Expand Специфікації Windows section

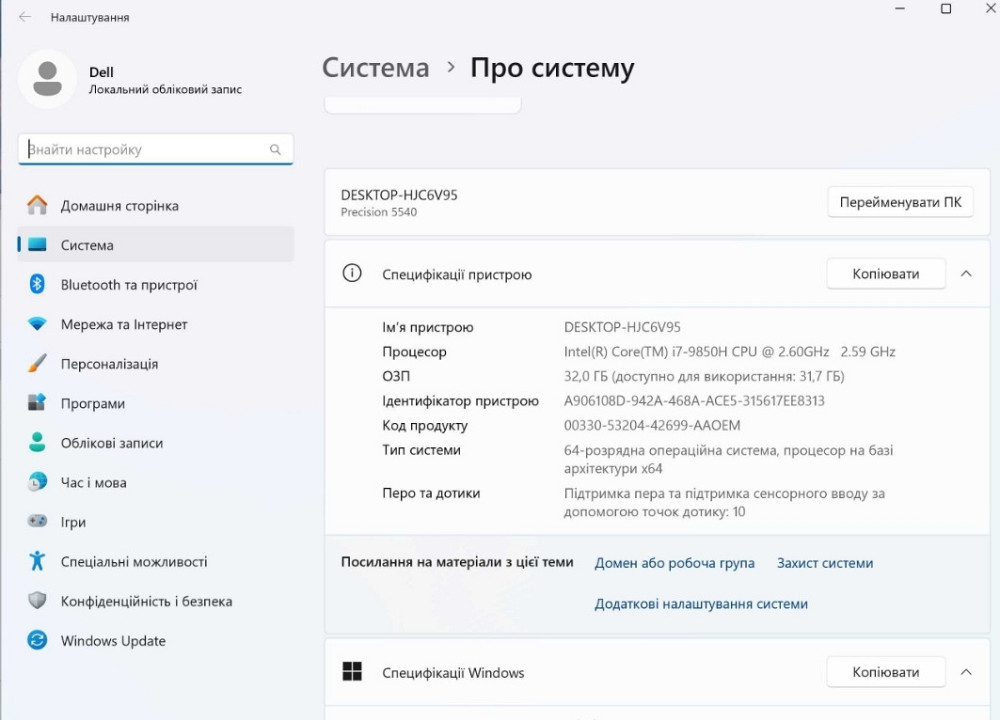(965, 672)
